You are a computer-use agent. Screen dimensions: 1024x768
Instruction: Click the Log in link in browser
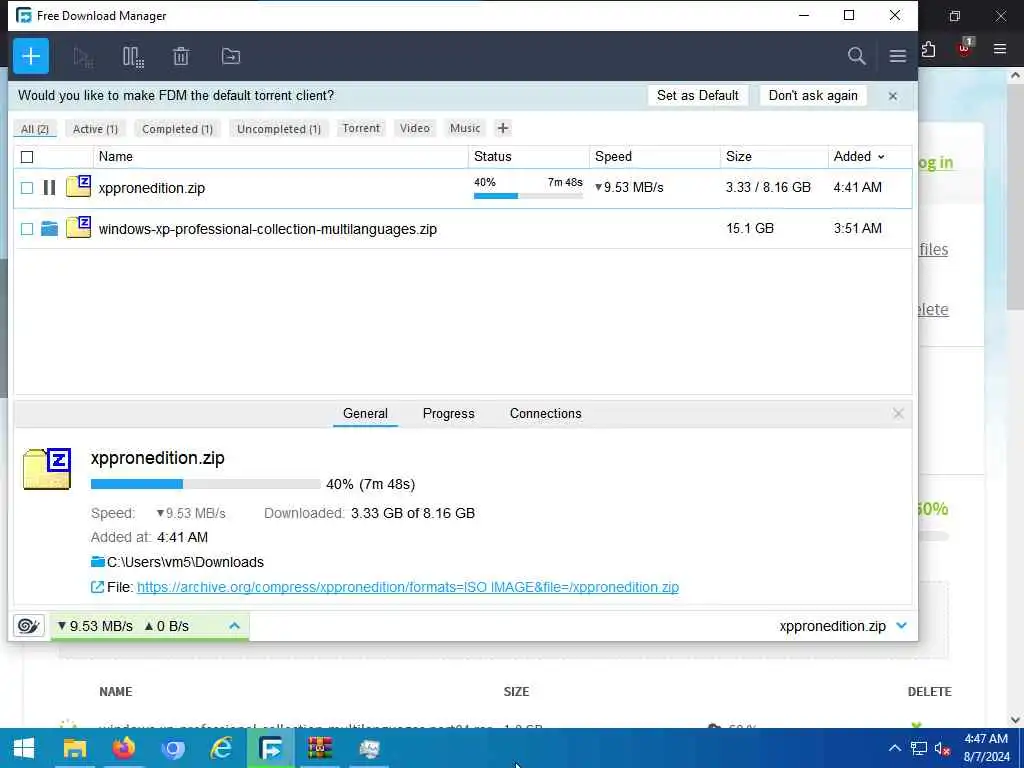pyautogui.click(x=936, y=163)
